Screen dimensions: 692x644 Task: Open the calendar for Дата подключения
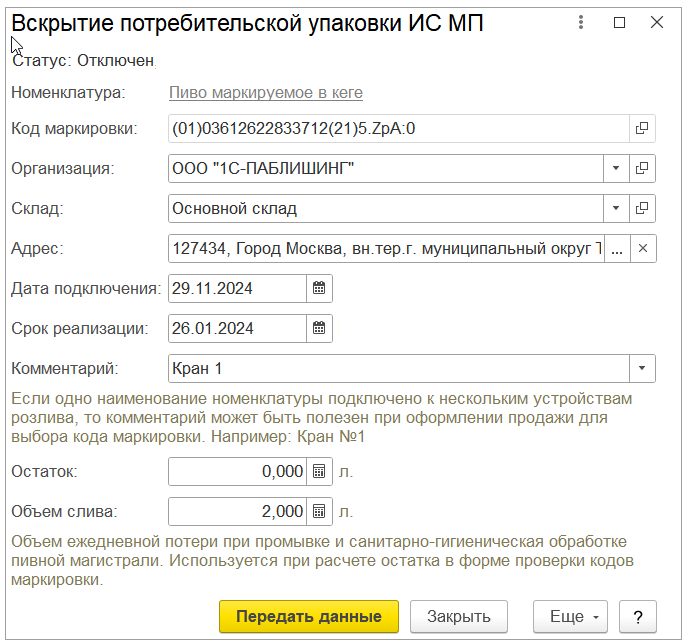[319, 289]
